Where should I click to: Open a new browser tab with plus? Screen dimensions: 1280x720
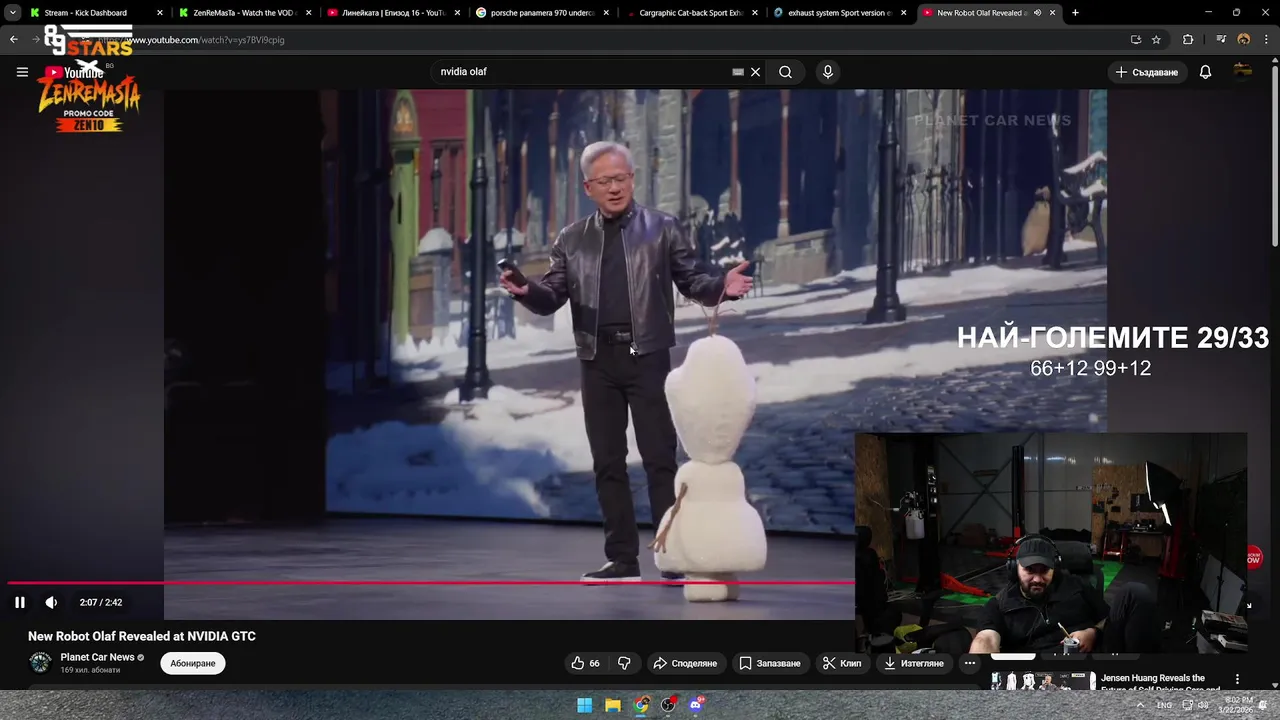click(1075, 13)
